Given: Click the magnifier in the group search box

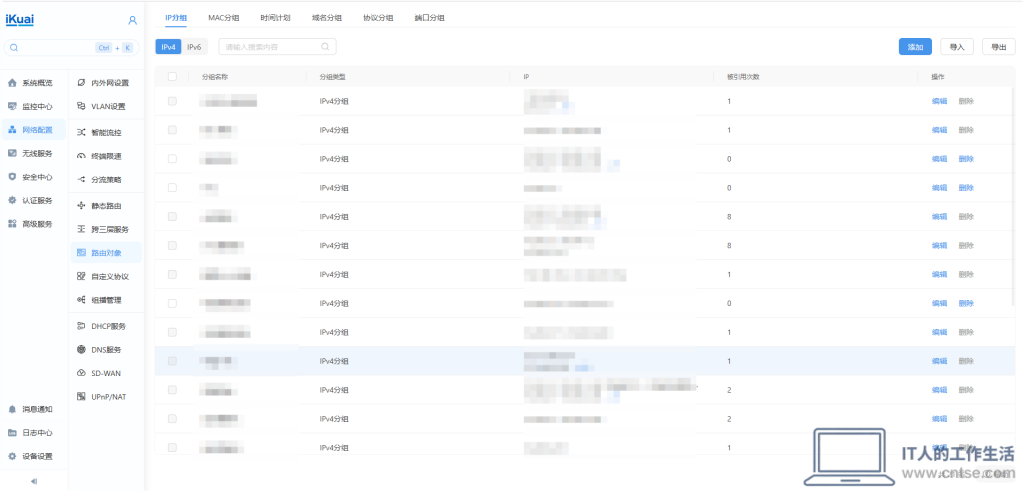Looking at the screenshot, I should click(x=325, y=46).
